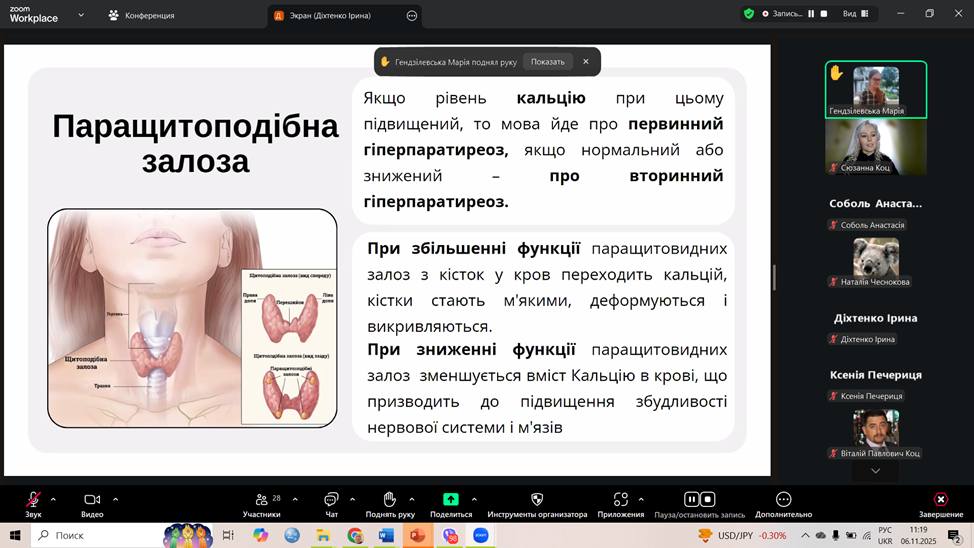Viewport: 974px width, 548px height.
Task: Expand audio options arrow beside Звук
Action: click(x=53, y=499)
